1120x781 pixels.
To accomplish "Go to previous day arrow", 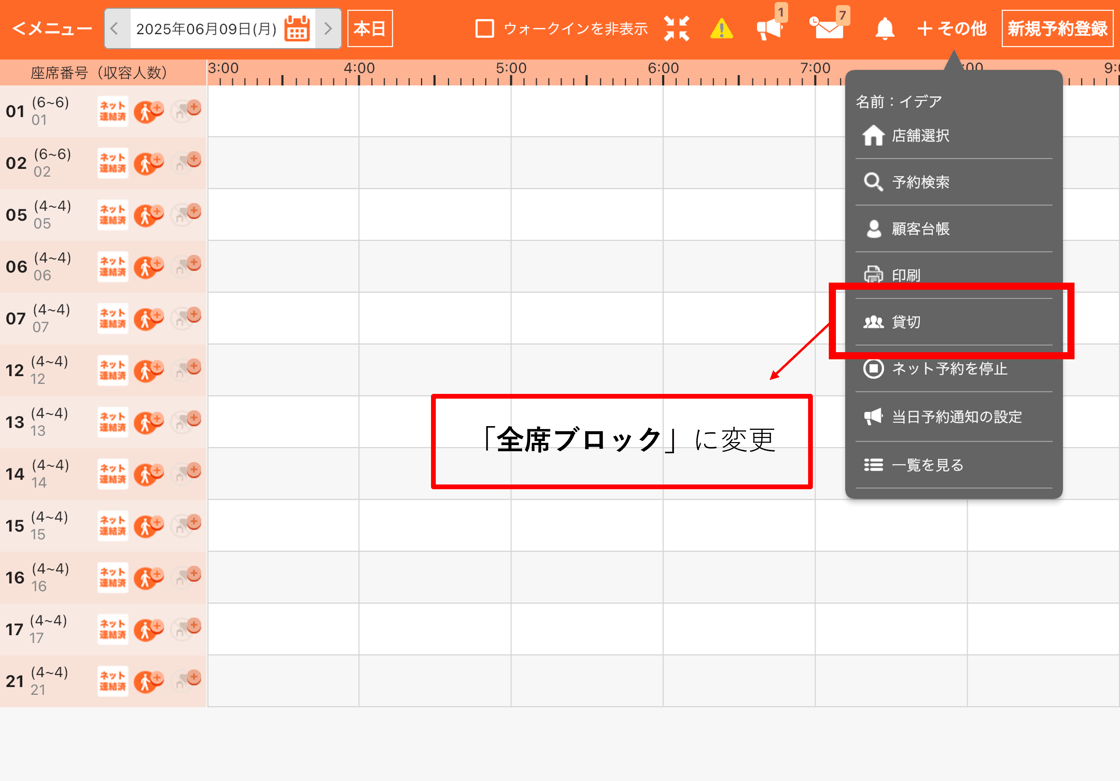I will (x=115, y=29).
